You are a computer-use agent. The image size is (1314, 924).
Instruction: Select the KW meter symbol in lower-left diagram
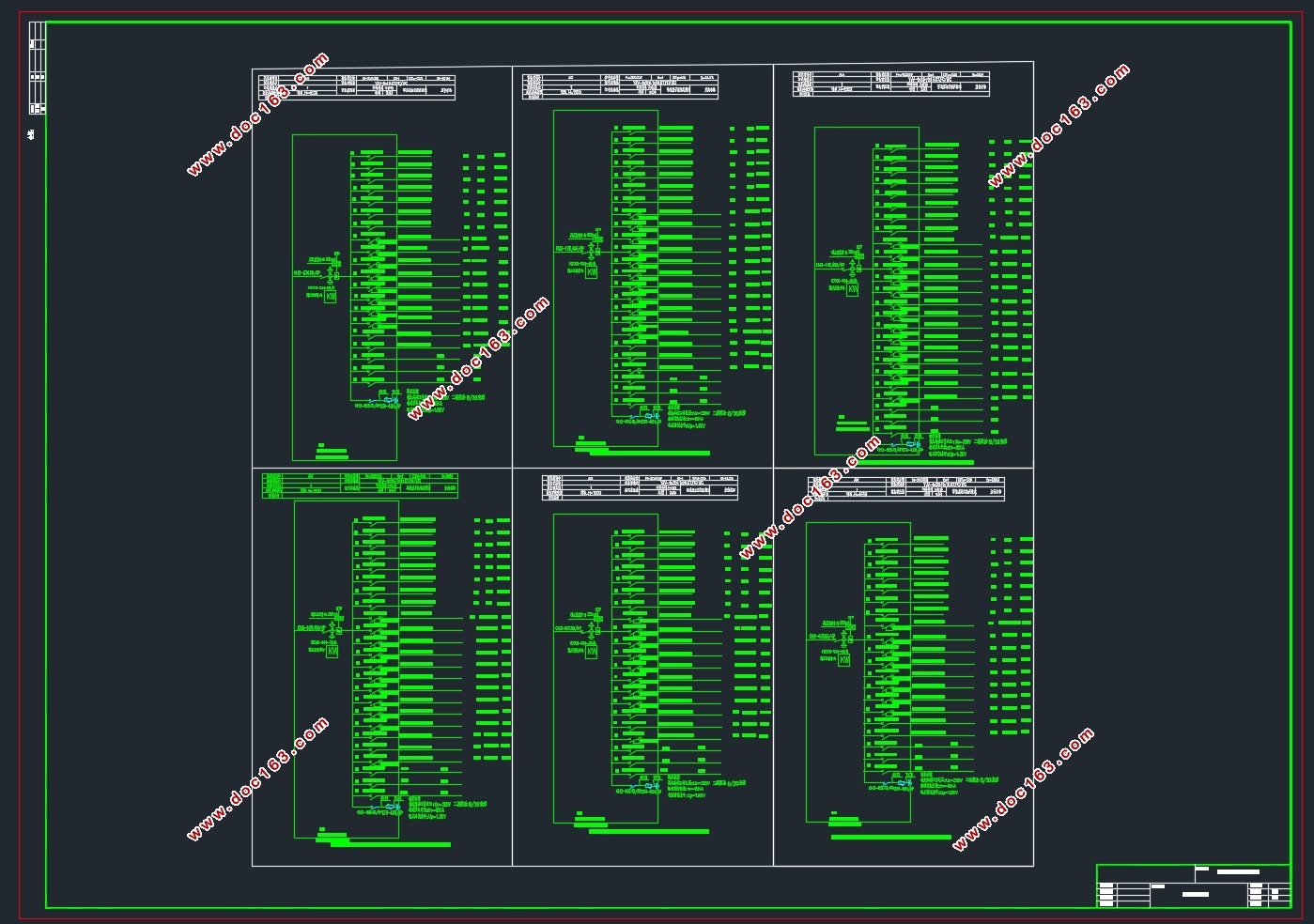point(332,651)
